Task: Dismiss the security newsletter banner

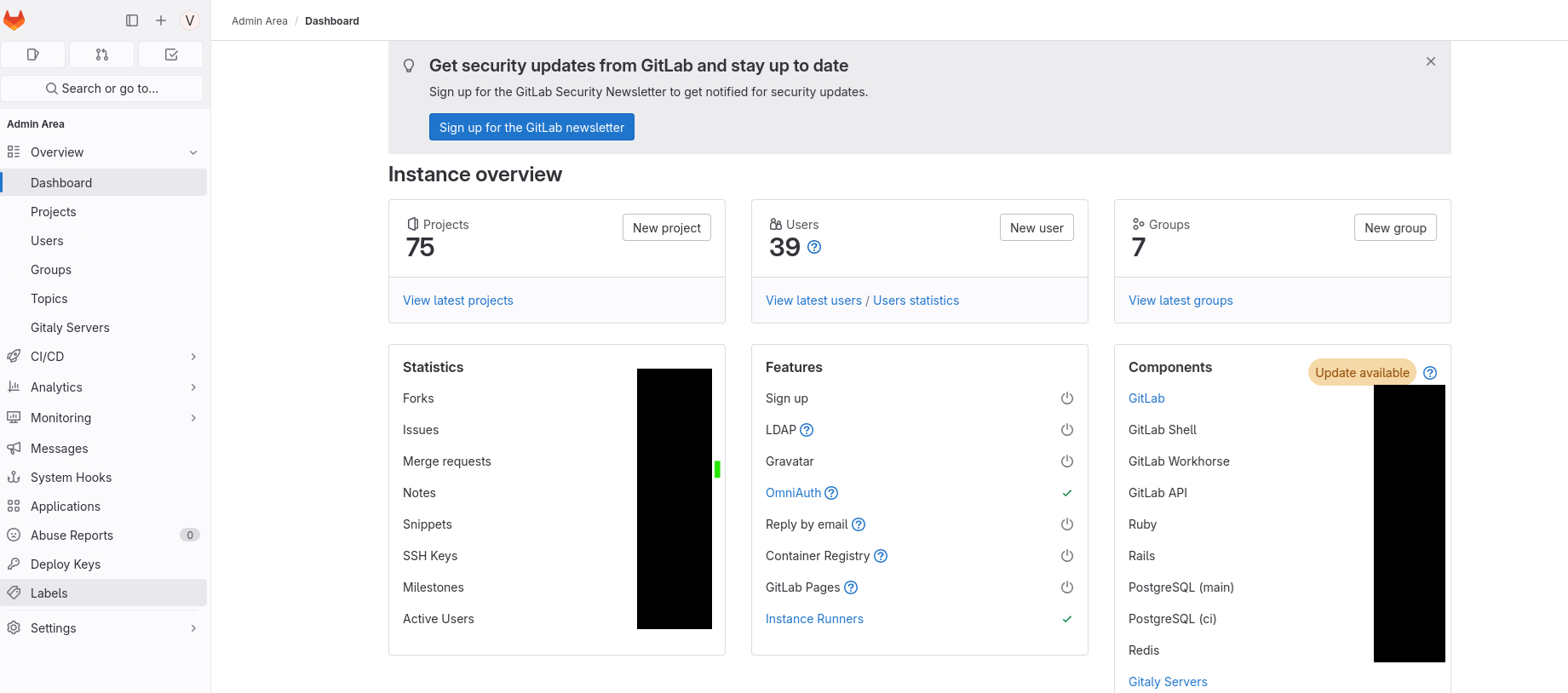Action: pyautogui.click(x=1431, y=61)
